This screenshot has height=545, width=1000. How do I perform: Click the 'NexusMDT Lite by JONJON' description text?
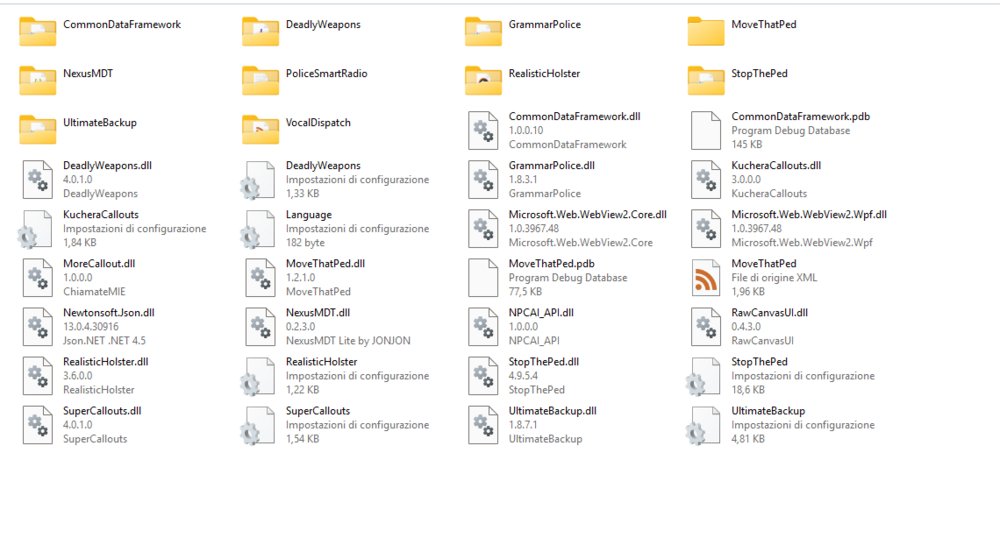[x=348, y=341]
